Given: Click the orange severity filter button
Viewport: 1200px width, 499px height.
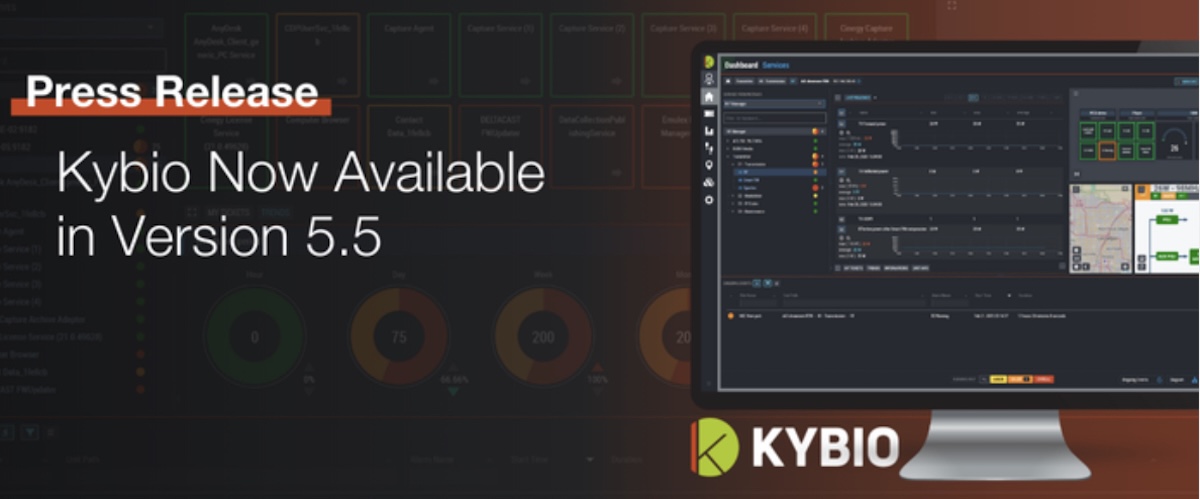Looking at the screenshot, I should coord(1023,380).
